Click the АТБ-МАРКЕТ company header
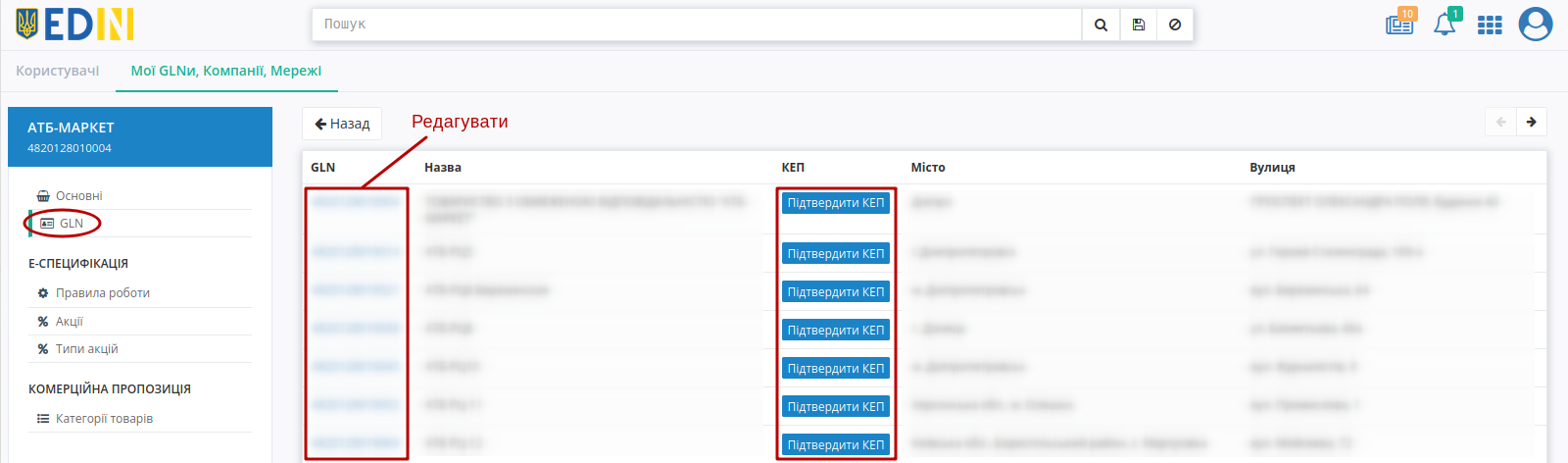 tap(71, 128)
